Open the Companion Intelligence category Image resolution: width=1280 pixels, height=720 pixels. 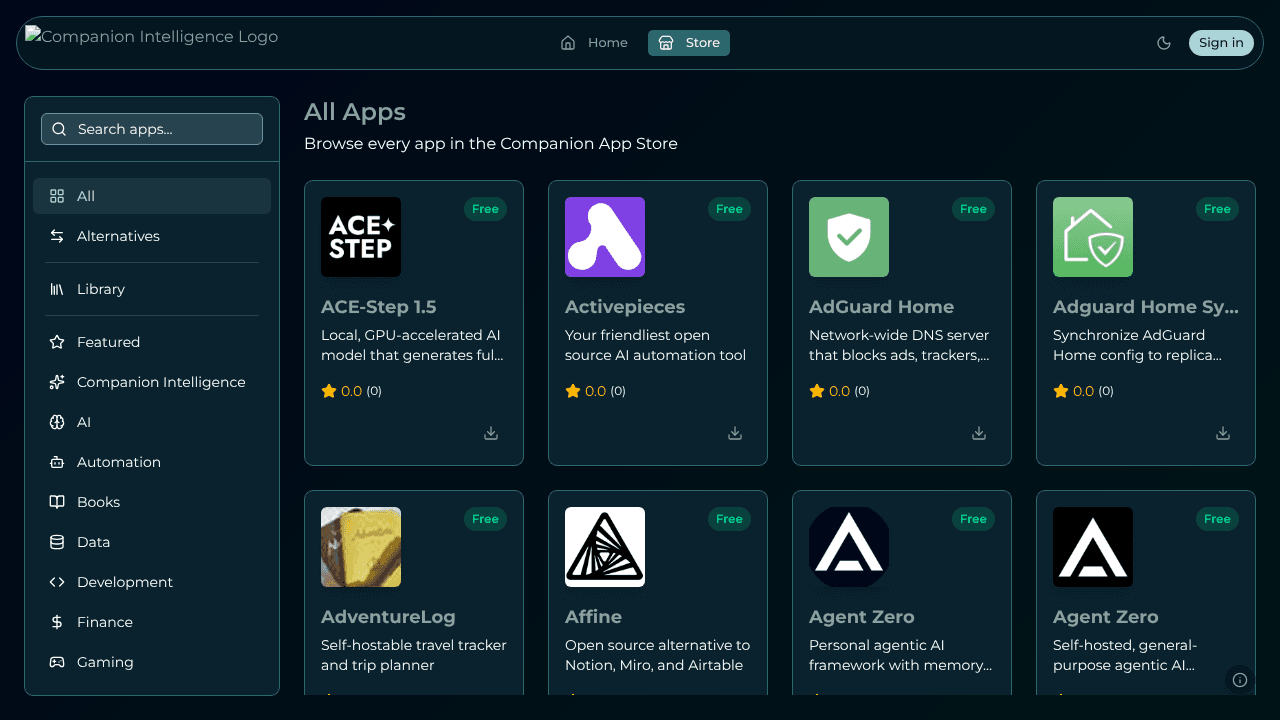[x=152, y=382]
